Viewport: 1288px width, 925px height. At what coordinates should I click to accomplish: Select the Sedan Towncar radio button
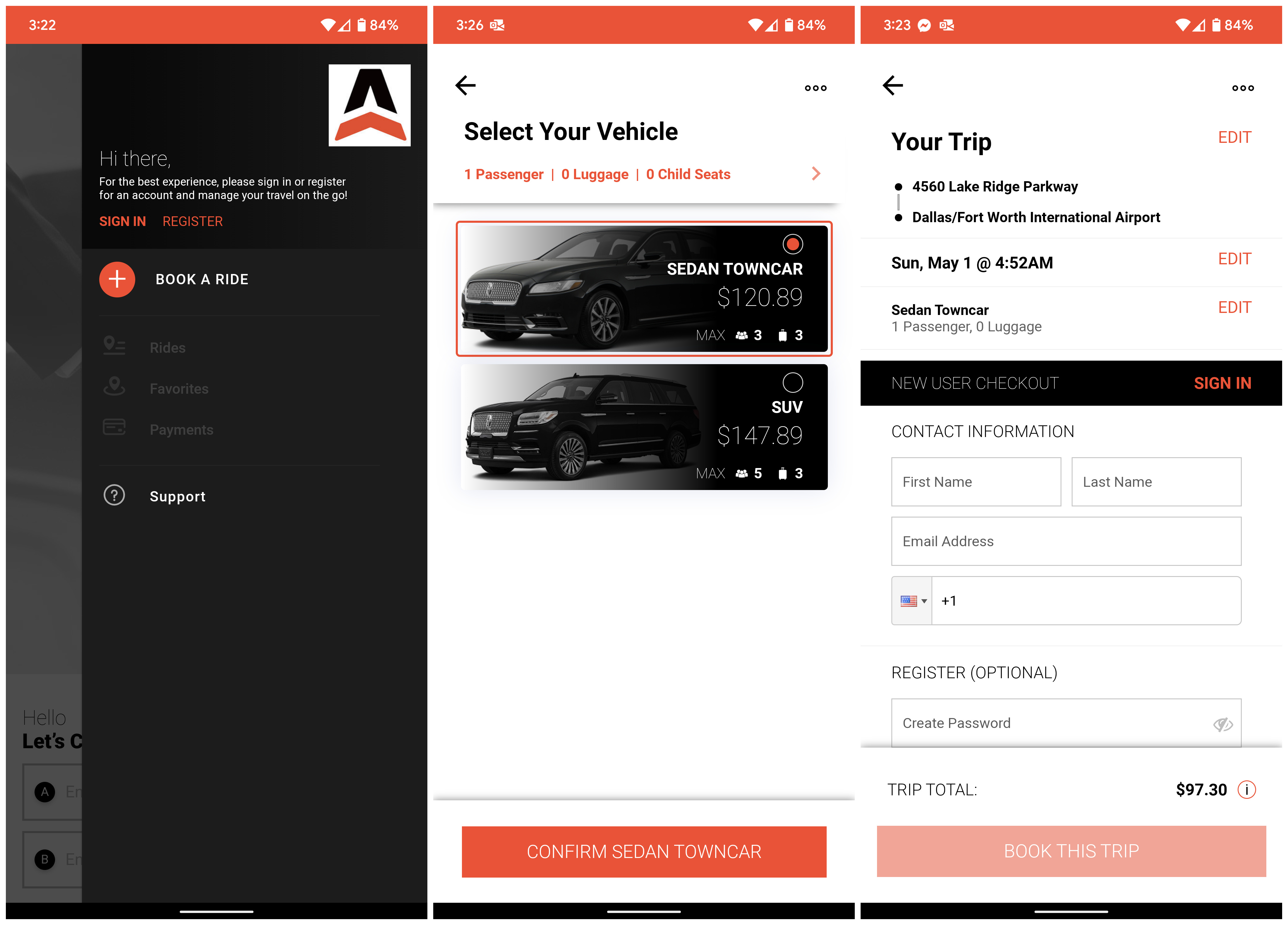[792, 244]
